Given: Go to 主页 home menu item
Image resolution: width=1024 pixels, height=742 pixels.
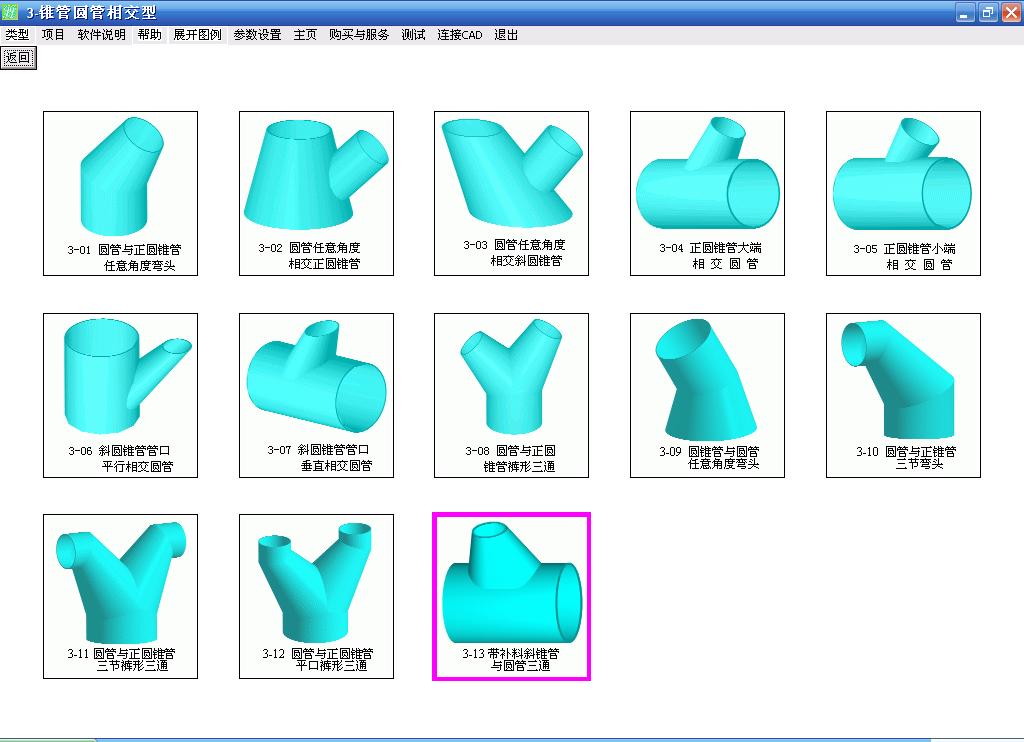Looking at the screenshot, I should (x=305, y=35).
